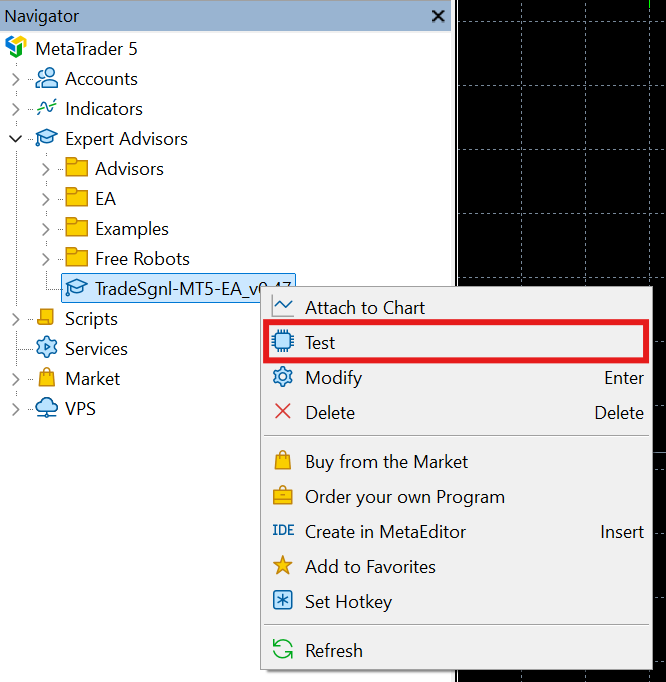The width and height of the screenshot is (666, 682).
Task: Click the Attach to Chart icon
Action: [283, 307]
